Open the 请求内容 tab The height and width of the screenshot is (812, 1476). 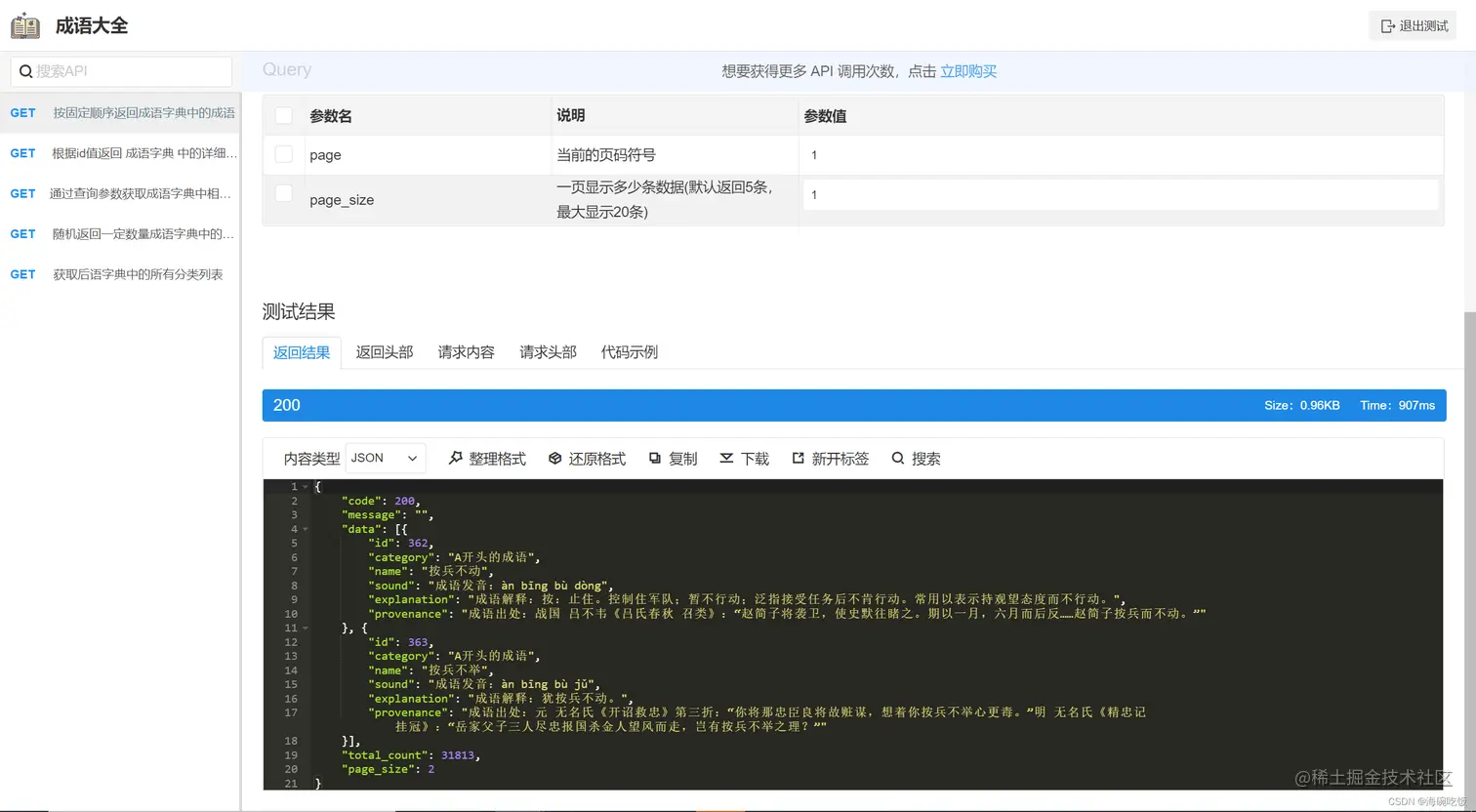(x=467, y=352)
